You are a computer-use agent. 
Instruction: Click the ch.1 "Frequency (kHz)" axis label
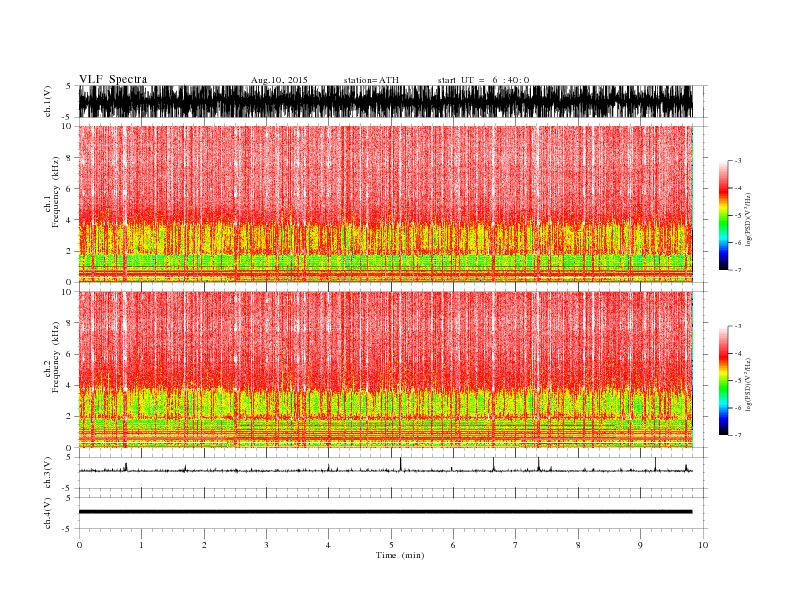point(55,192)
